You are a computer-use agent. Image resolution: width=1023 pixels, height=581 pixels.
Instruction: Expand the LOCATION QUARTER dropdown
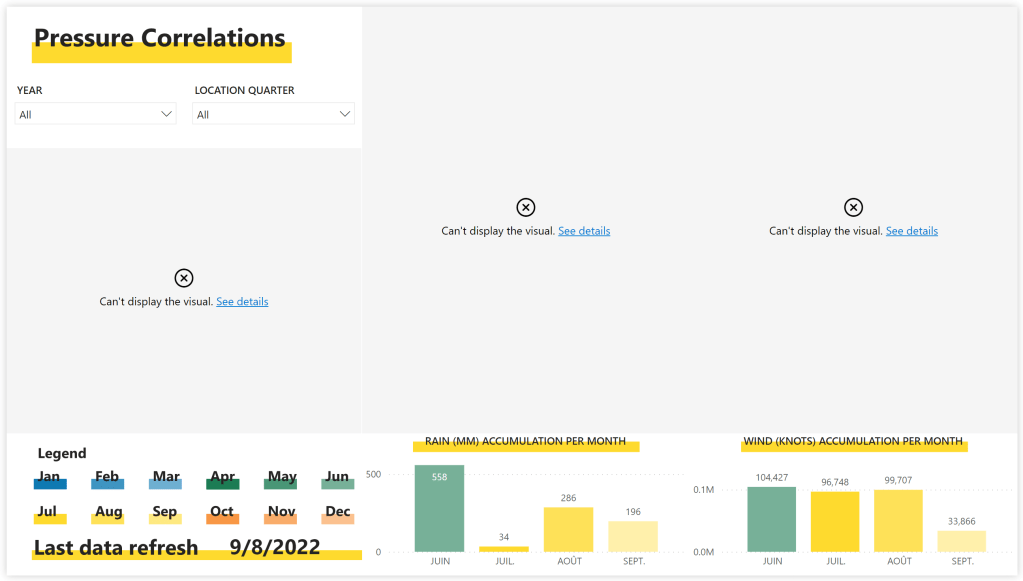[273, 114]
